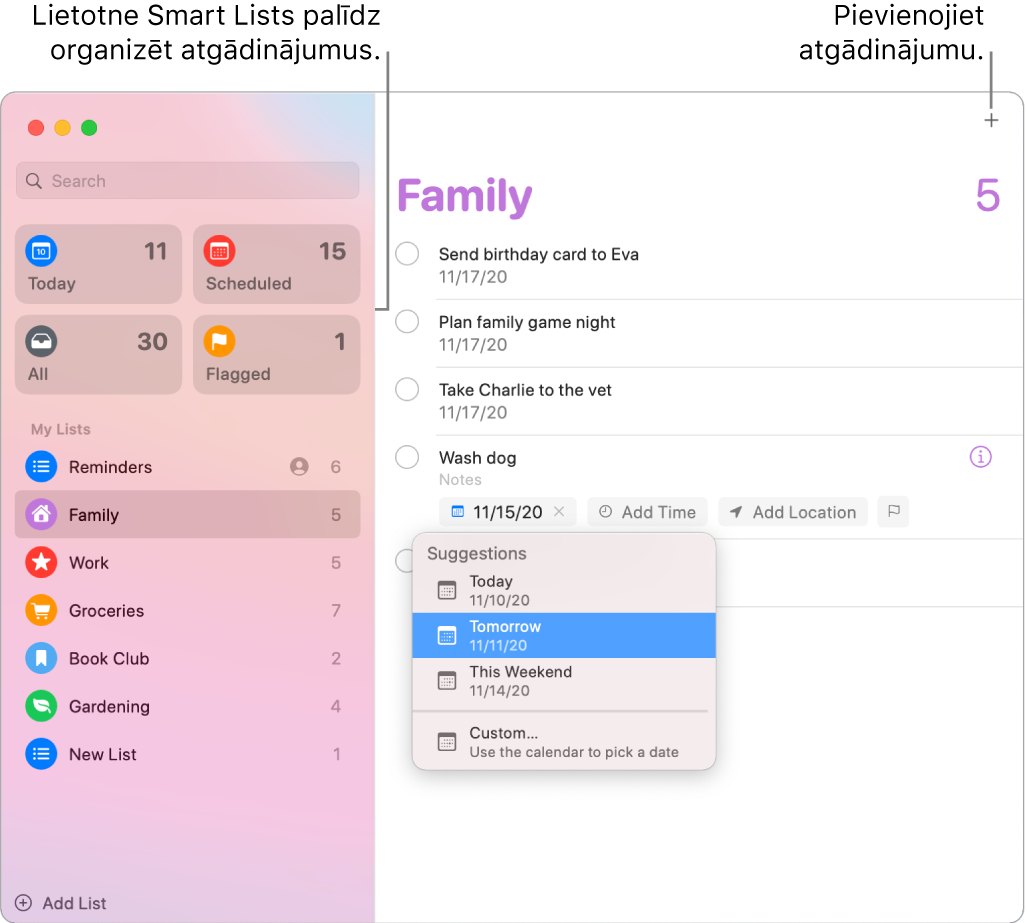This screenshot has height=923, width=1027.
Task: Open the Today smart list tile
Action: coord(98,264)
